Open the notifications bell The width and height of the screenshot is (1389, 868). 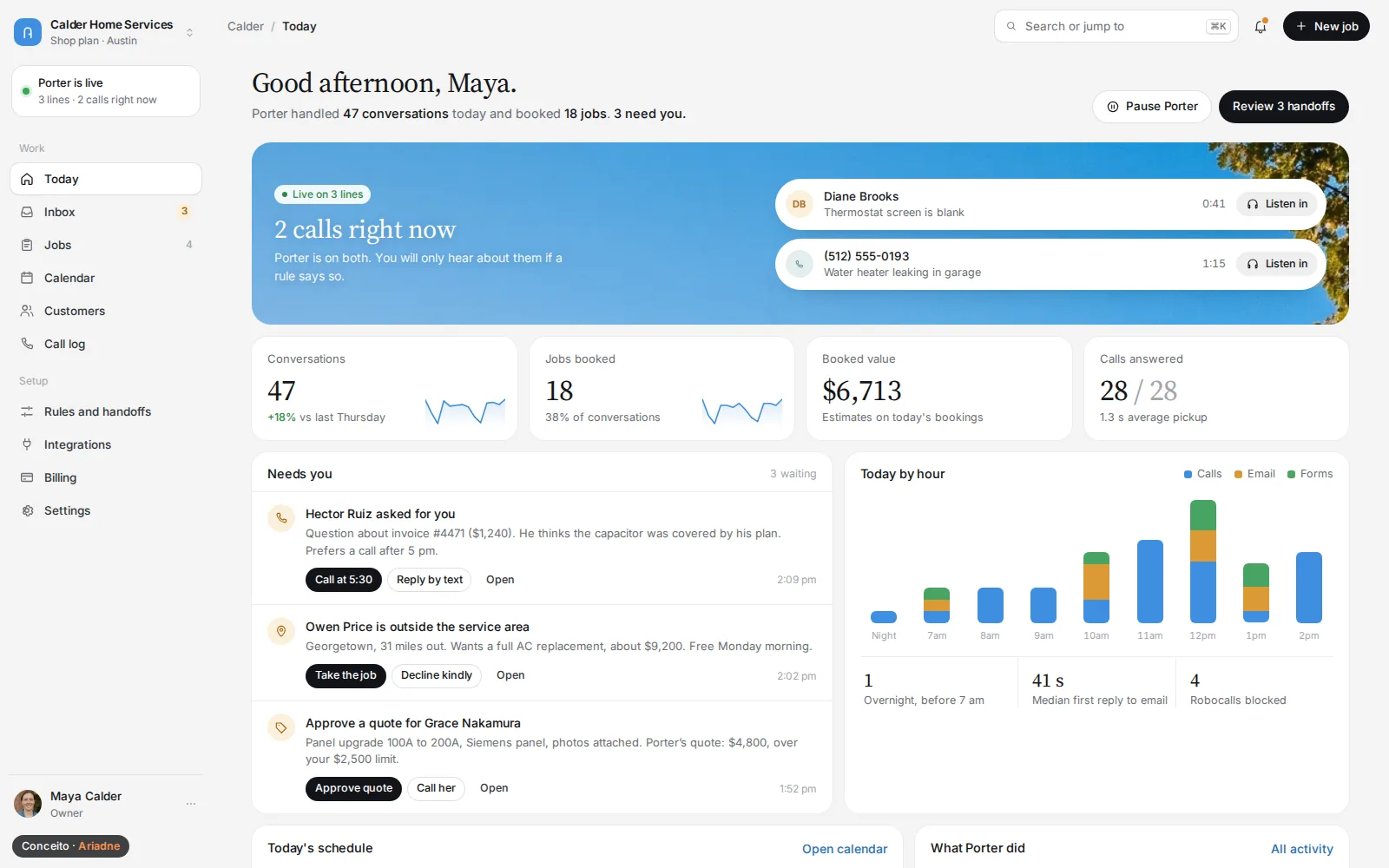click(1261, 26)
